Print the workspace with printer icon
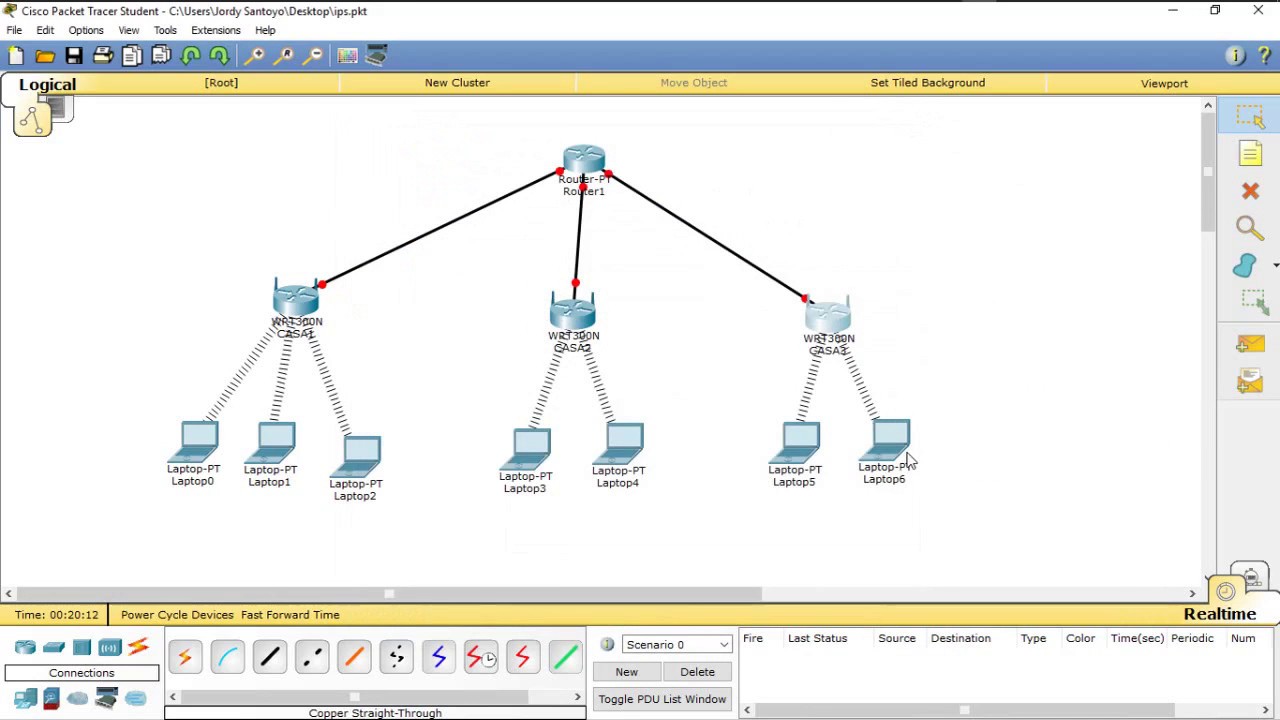Screen dimensions: 1280x720 click(103, 56)
